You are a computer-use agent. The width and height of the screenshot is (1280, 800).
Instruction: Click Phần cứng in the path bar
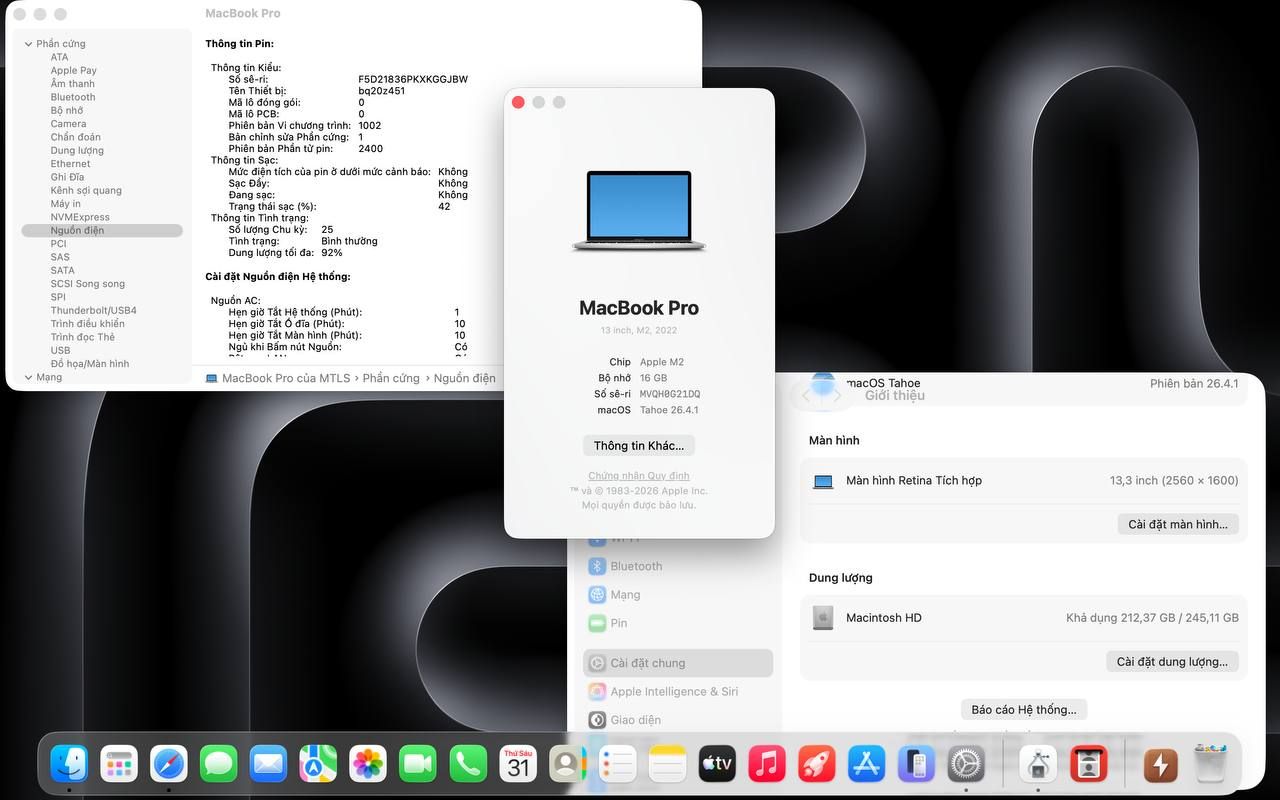tap(391, 379)
